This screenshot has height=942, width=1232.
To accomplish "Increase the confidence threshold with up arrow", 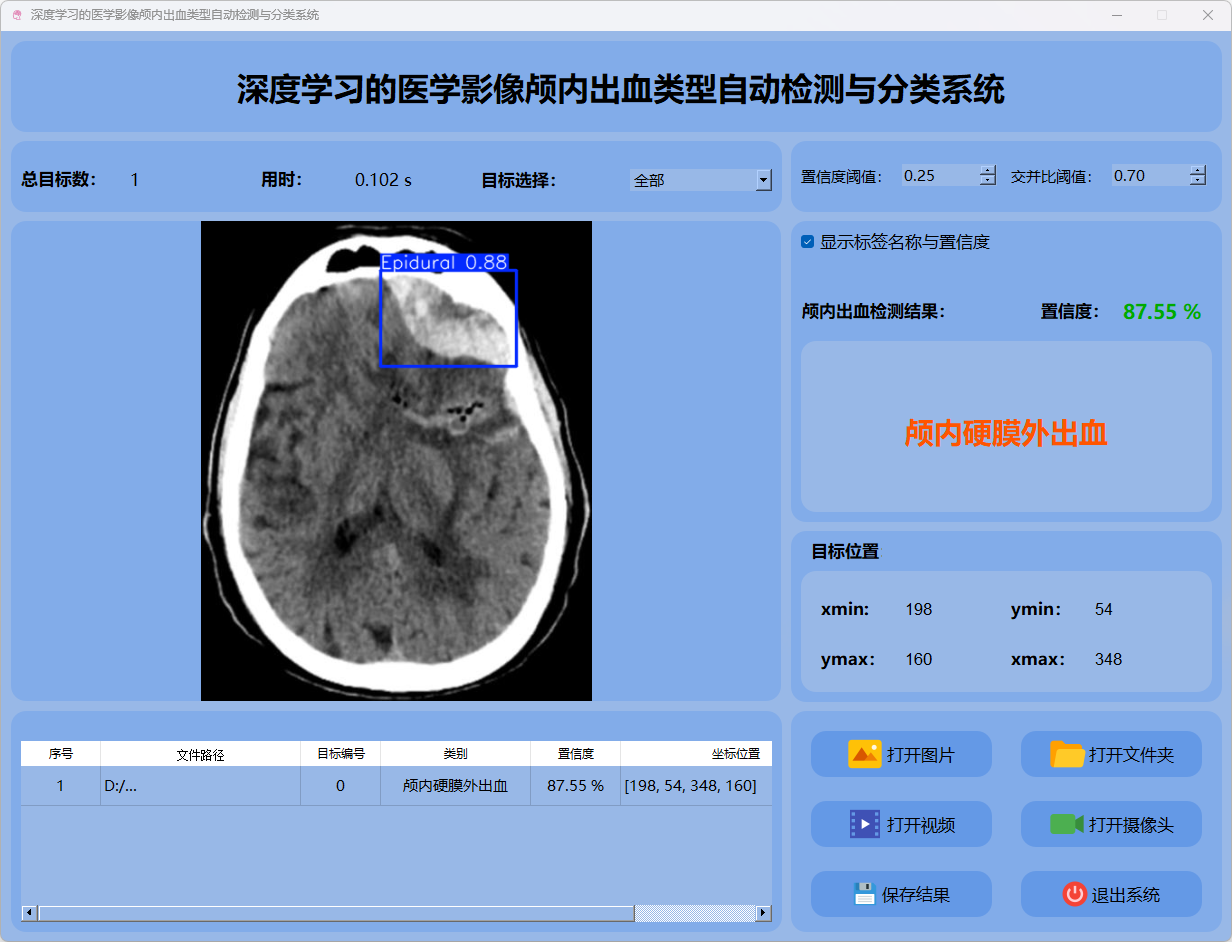I will coord(988,170).
